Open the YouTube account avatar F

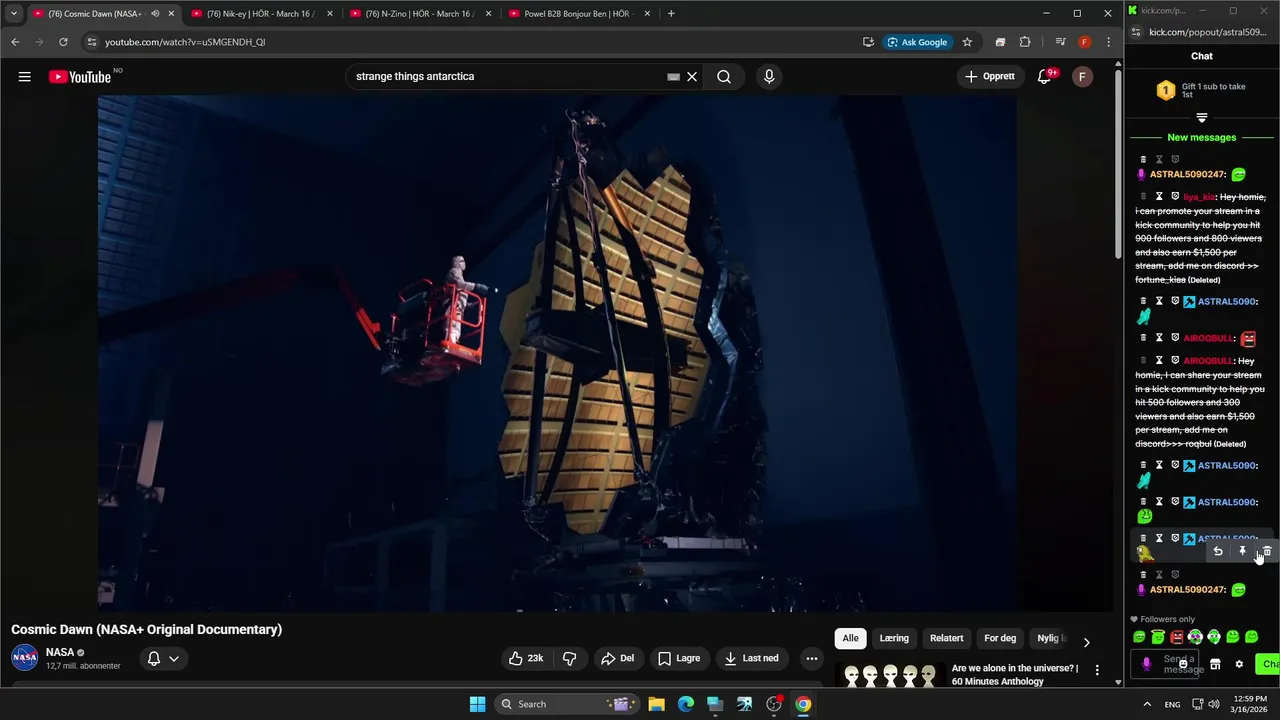[1082, 77]
